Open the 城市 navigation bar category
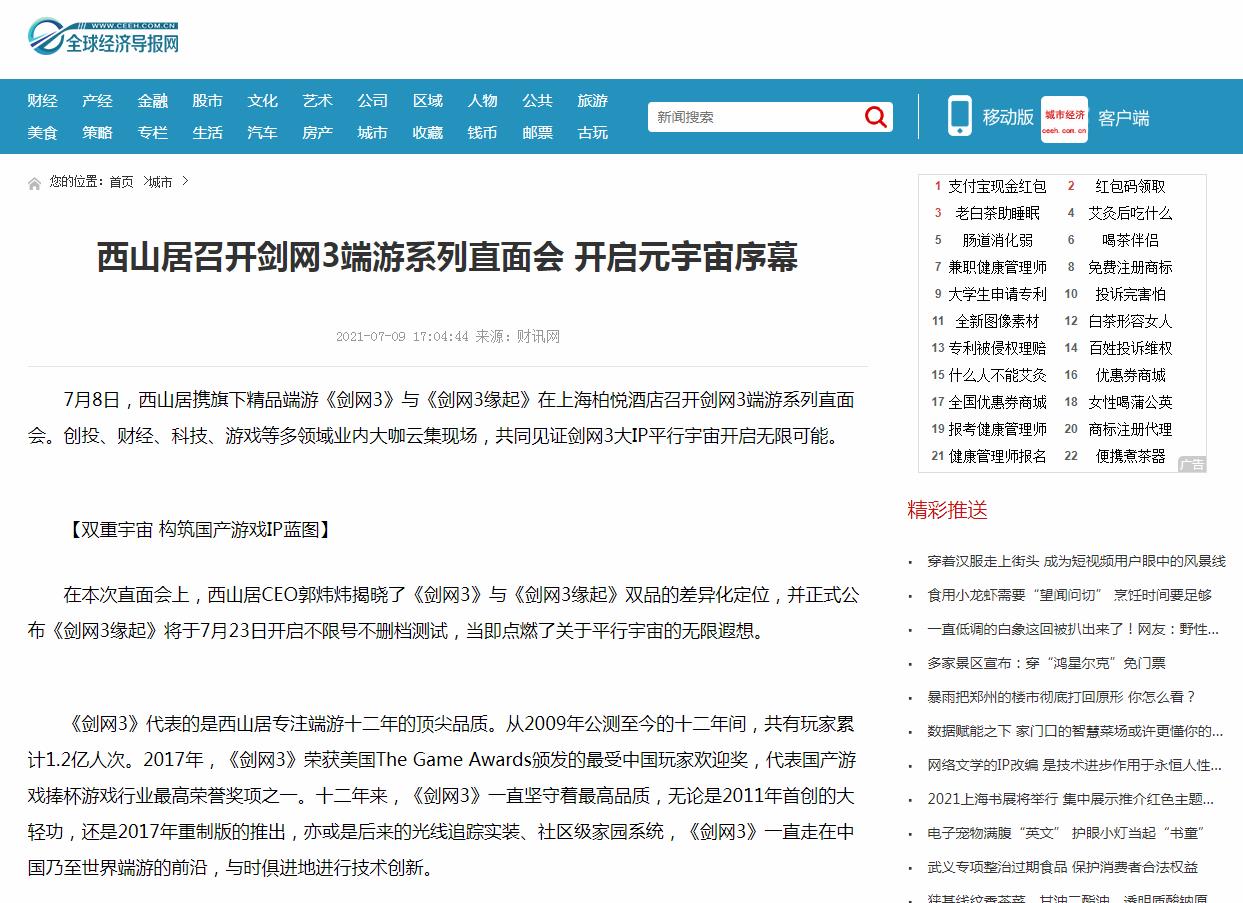The width and height of the screenshot is (1243, 903). pos(373,133)
